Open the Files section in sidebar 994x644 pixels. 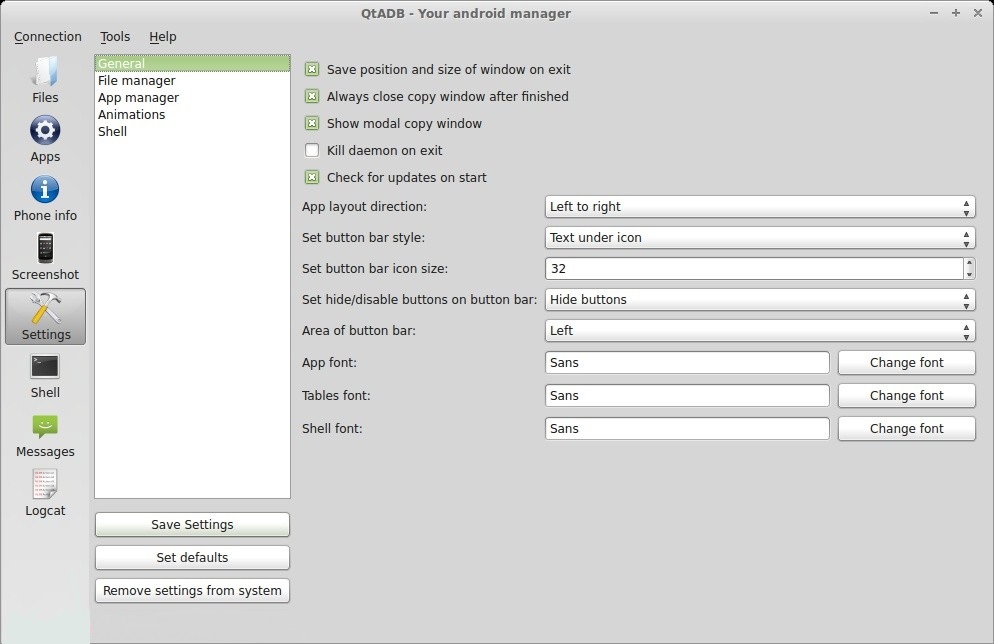45,80
